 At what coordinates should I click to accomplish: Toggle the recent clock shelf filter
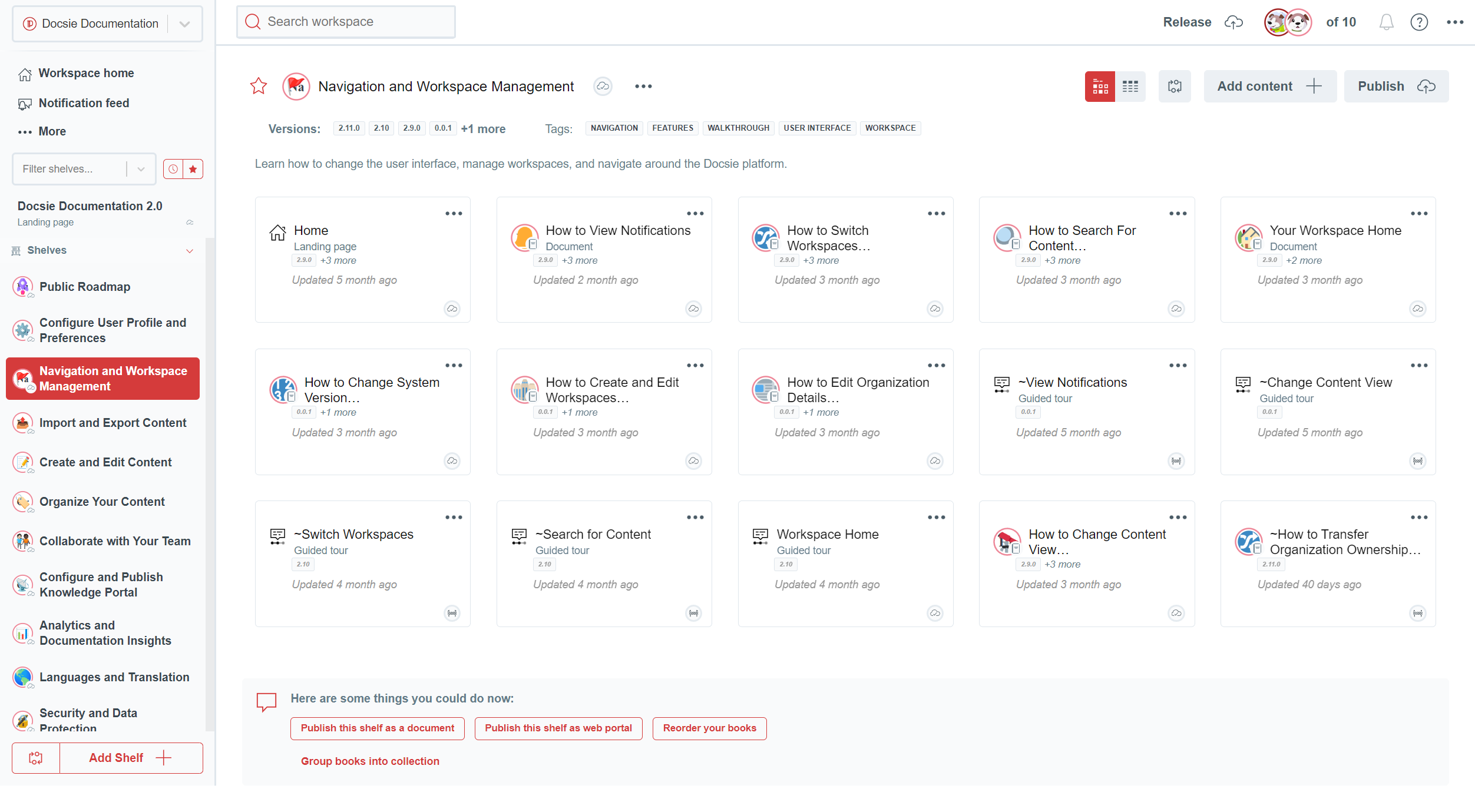(x=173, y=169)
